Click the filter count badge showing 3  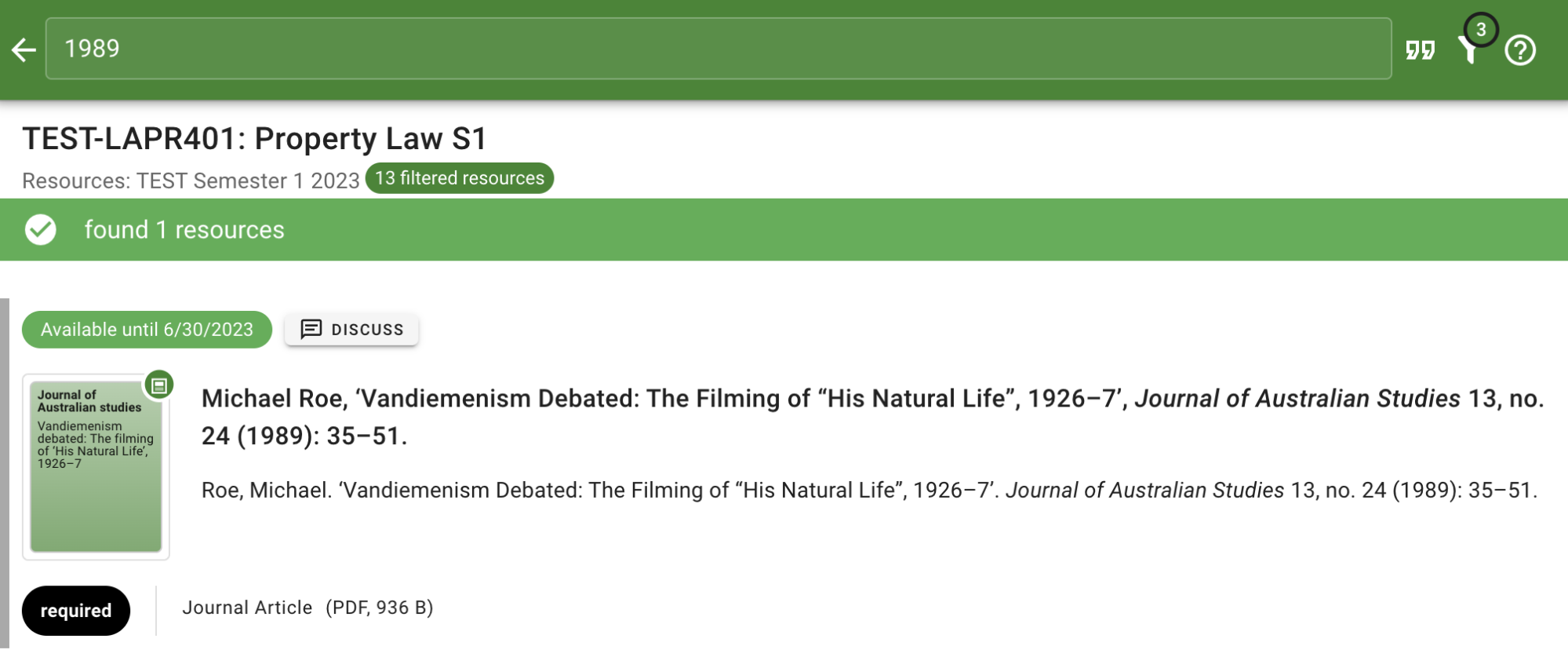pyautogui.click(x=1481, y=30)
